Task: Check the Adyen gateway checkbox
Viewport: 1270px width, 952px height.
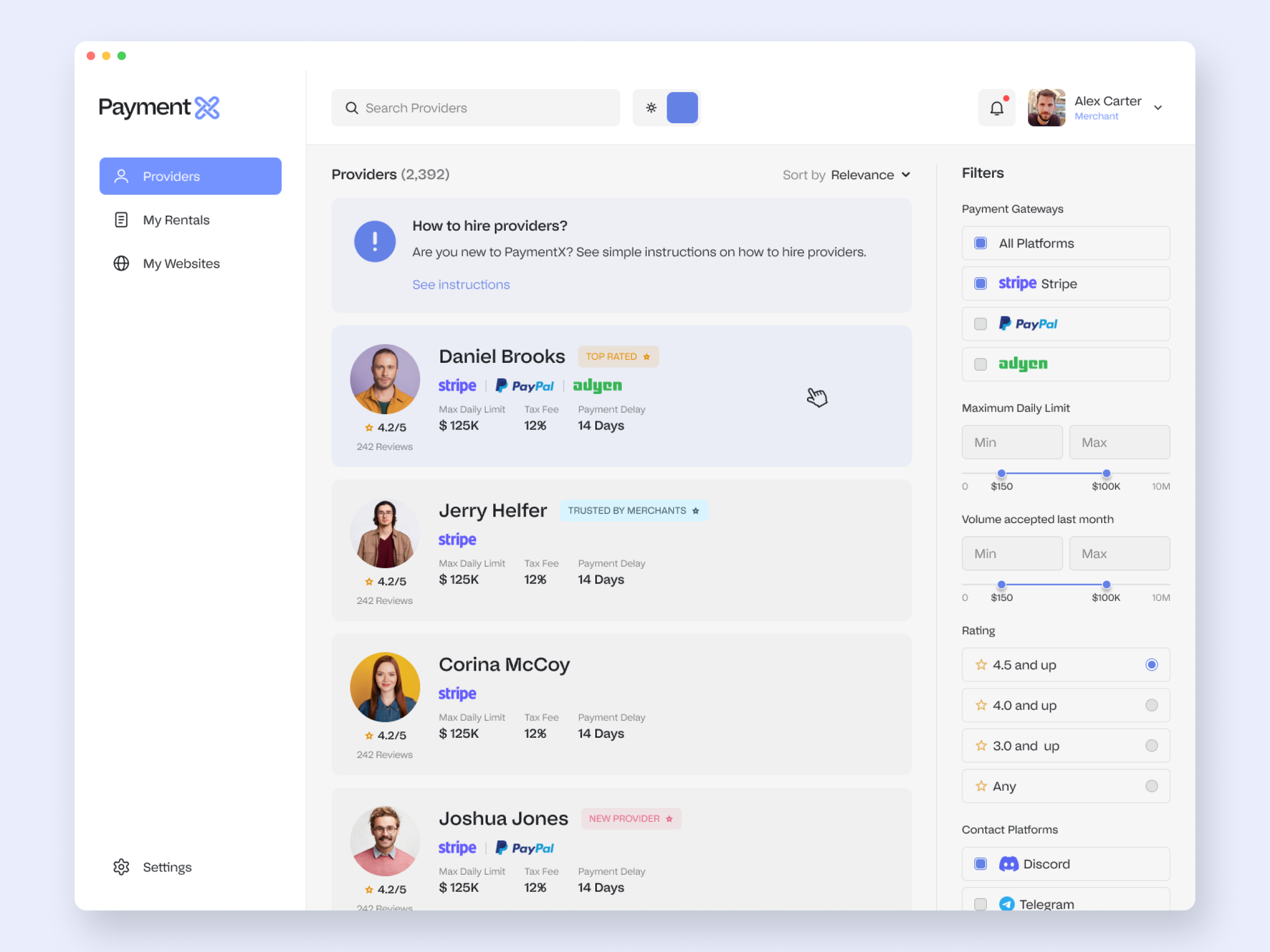Action: click(x=981, y=364)
